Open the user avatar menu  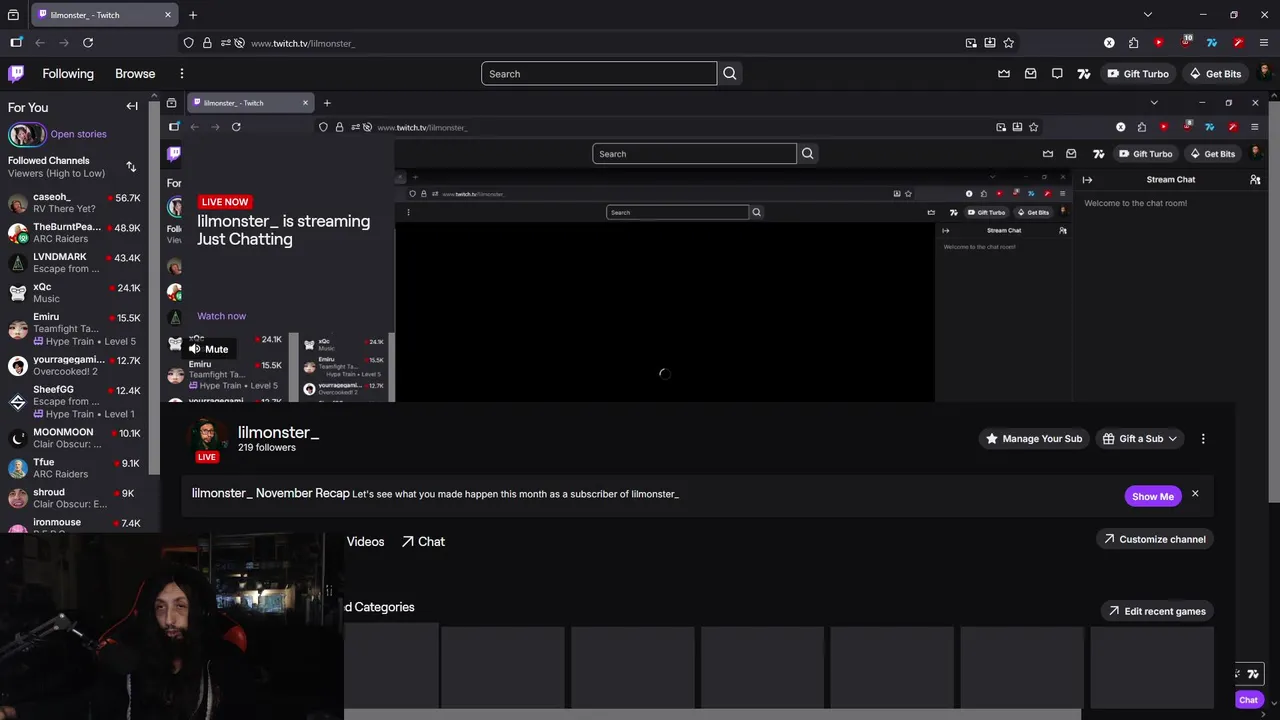tap(1266, 73)
